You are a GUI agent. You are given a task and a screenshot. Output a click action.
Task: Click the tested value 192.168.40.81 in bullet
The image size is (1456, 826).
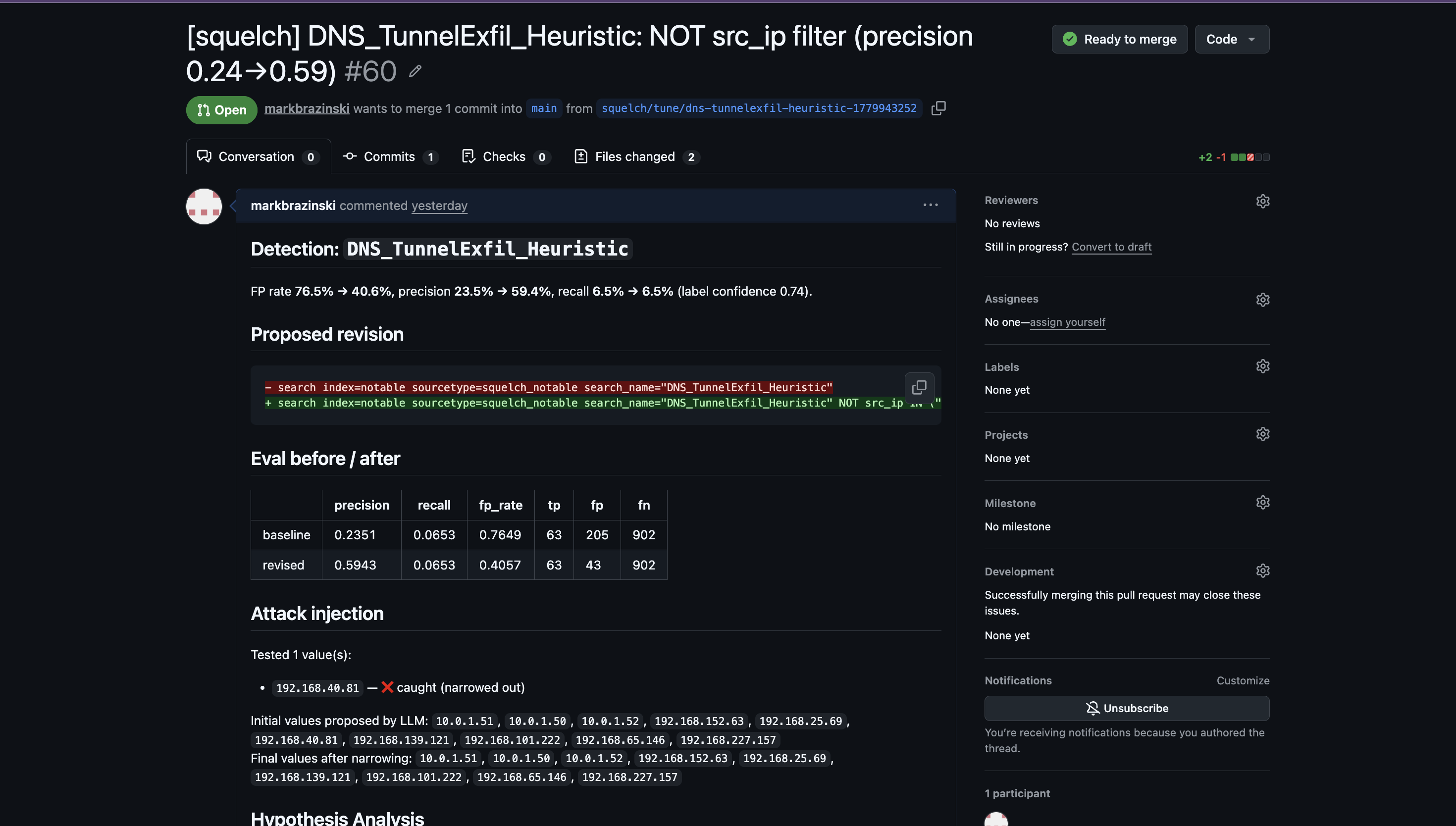(x=317, y=688)
